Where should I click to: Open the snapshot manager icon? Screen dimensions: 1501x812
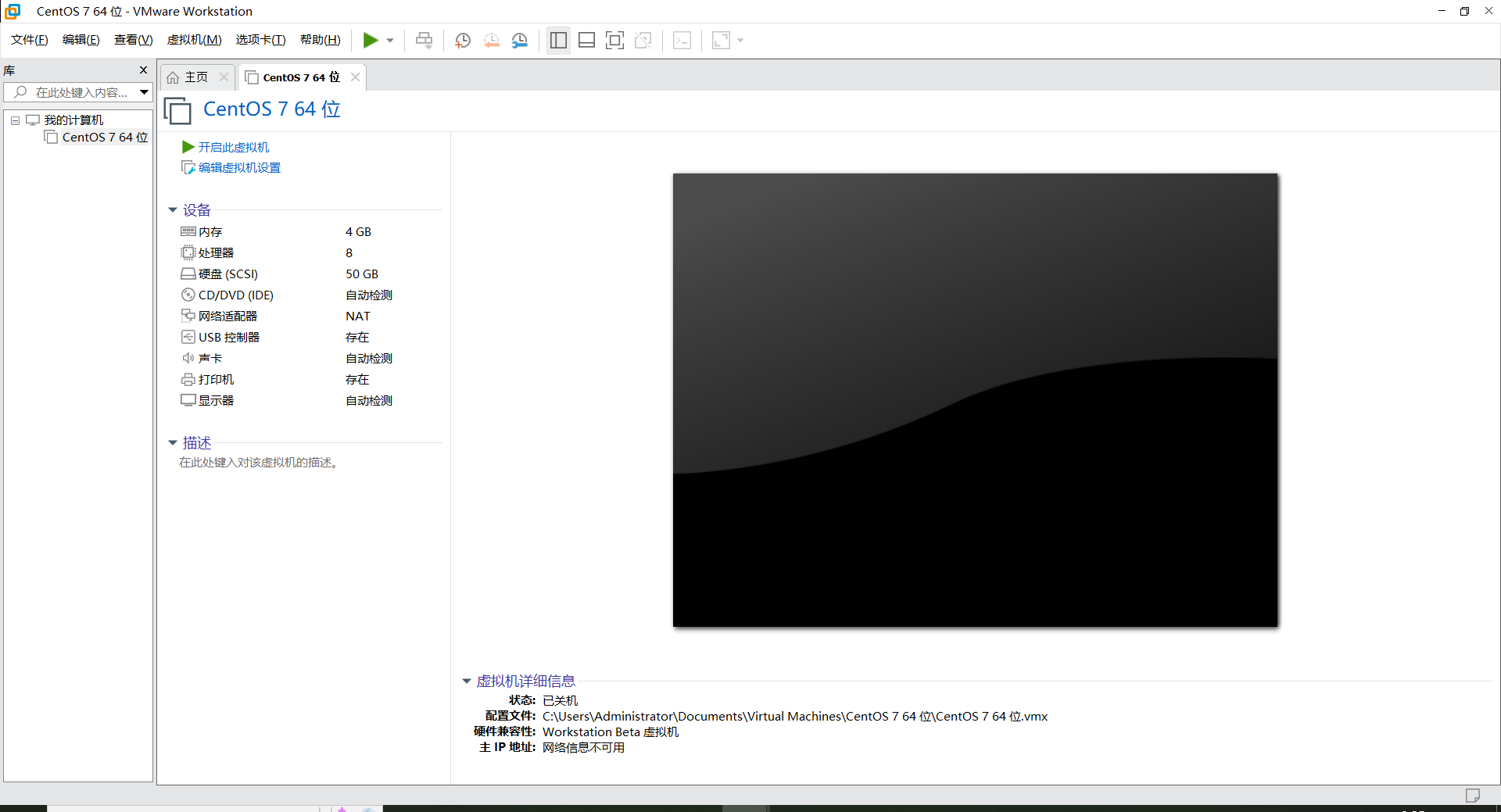click(520, 41)
